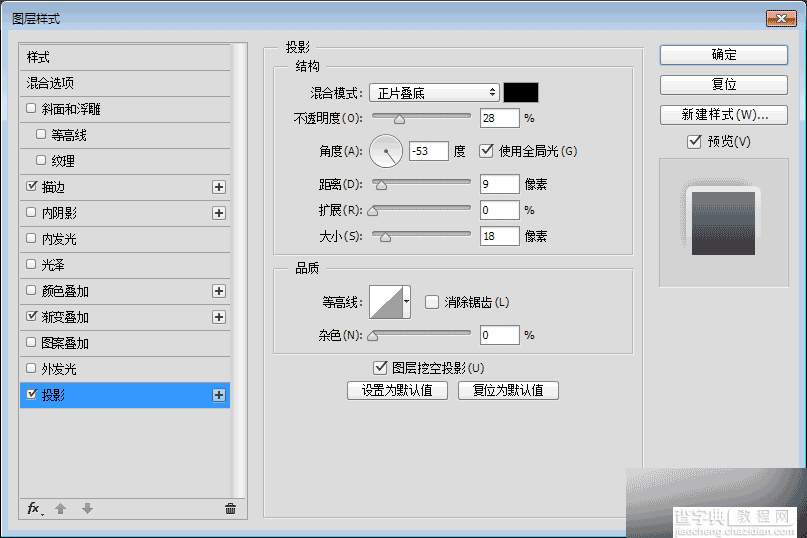This screenshot has width=807, height=538.
Task: Uncheck the 投影 effect checkbox
Action: pyautogui.click(x=31, y=394)
